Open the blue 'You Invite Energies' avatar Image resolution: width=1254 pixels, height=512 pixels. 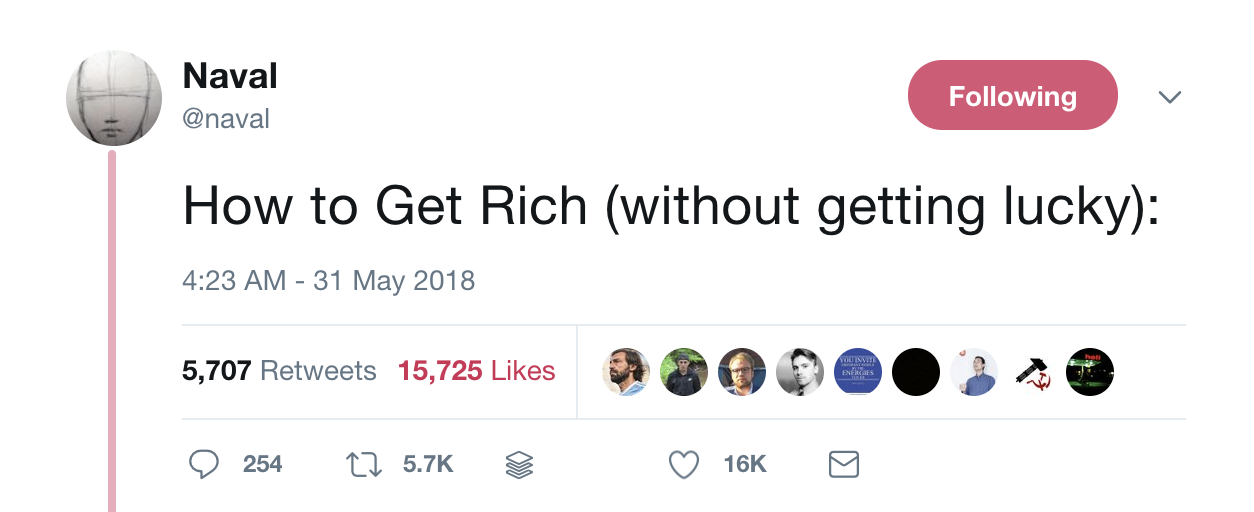coord(857,372)
